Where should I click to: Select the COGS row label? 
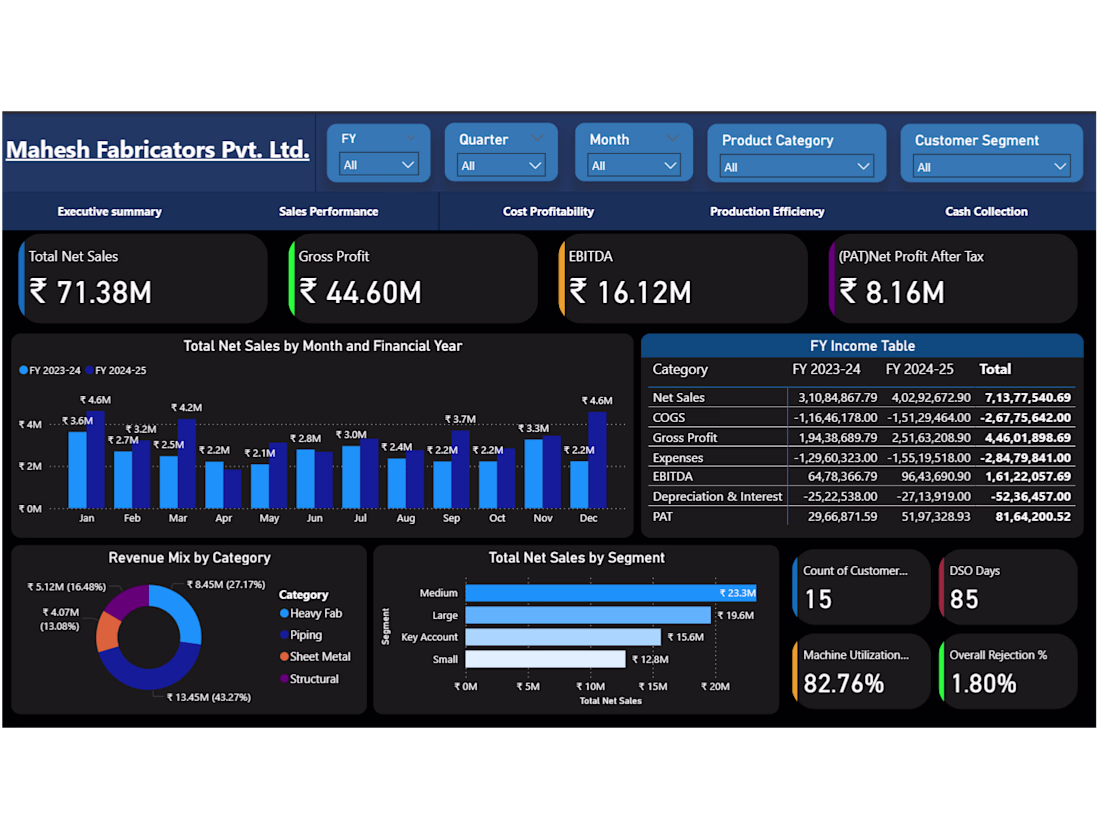click(x=669, y=417)
